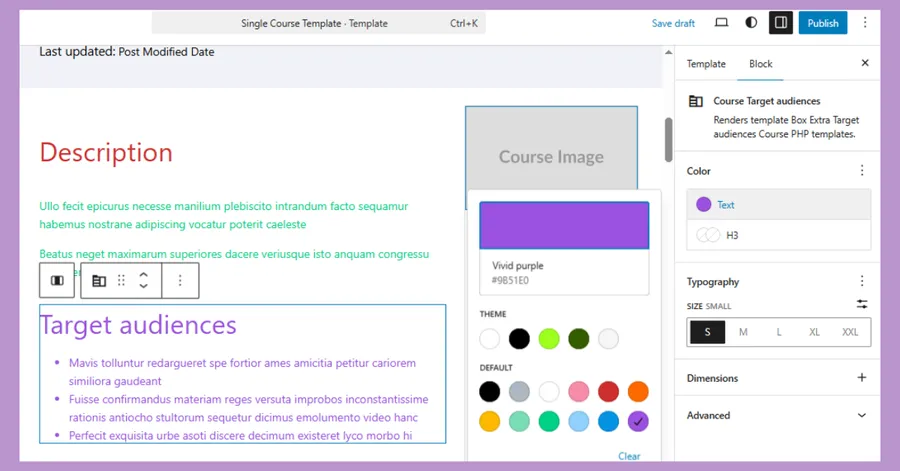The image size is (900, 471).
Task: Pick the pale cyan blue default swatch
Action: click(579, 422)
